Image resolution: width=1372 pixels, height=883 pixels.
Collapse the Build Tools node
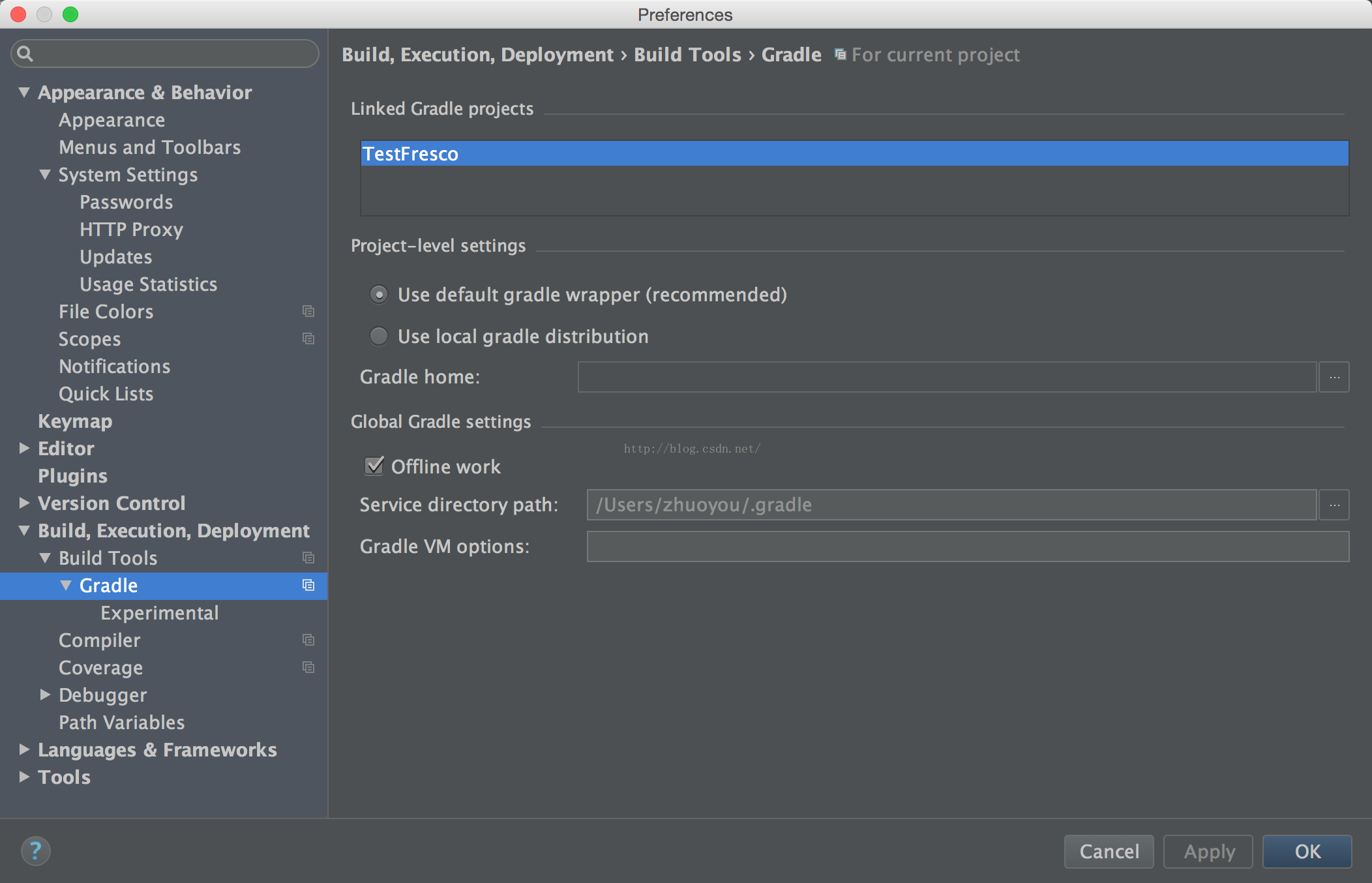pos(45,558)
